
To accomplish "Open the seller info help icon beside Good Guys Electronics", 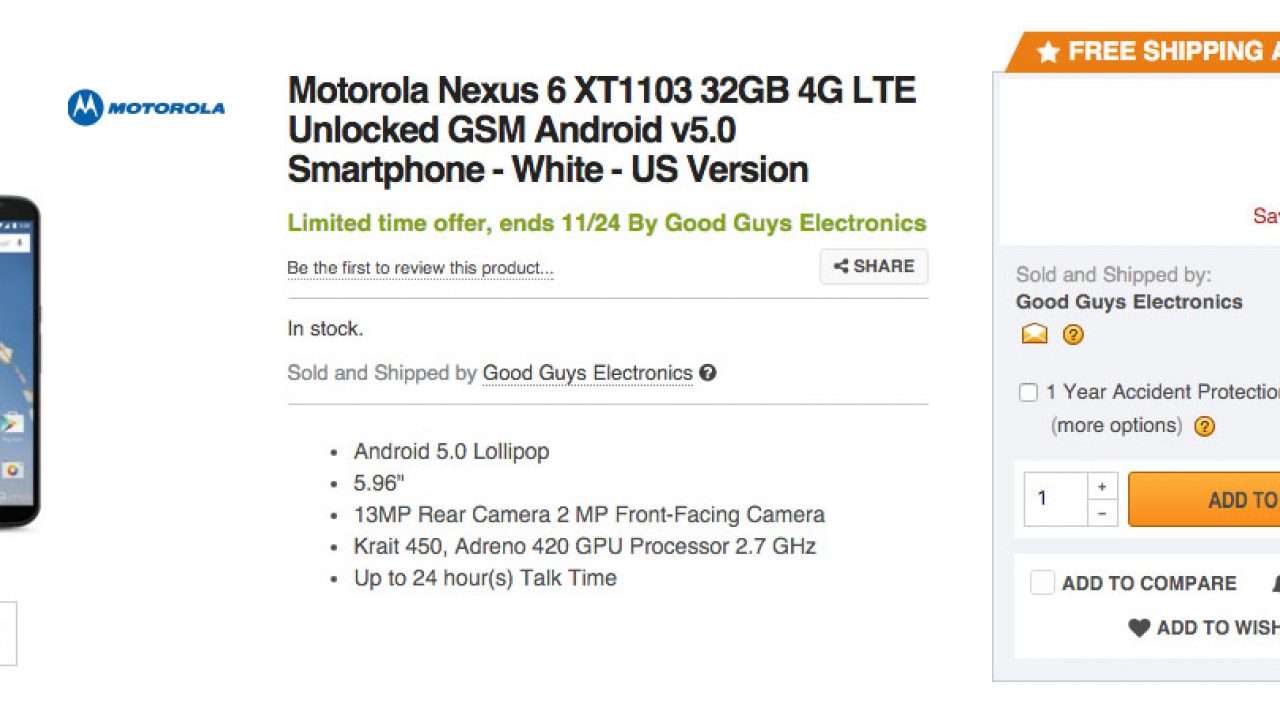I will pyautogui.click(x=708, y=373).
